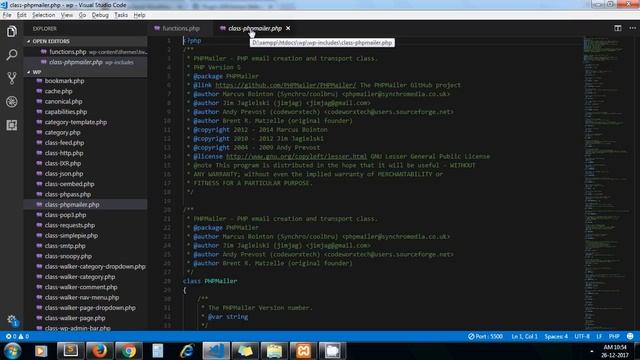
Task: Close the class-phpmailer.php tab
Action: coord(288,28)
